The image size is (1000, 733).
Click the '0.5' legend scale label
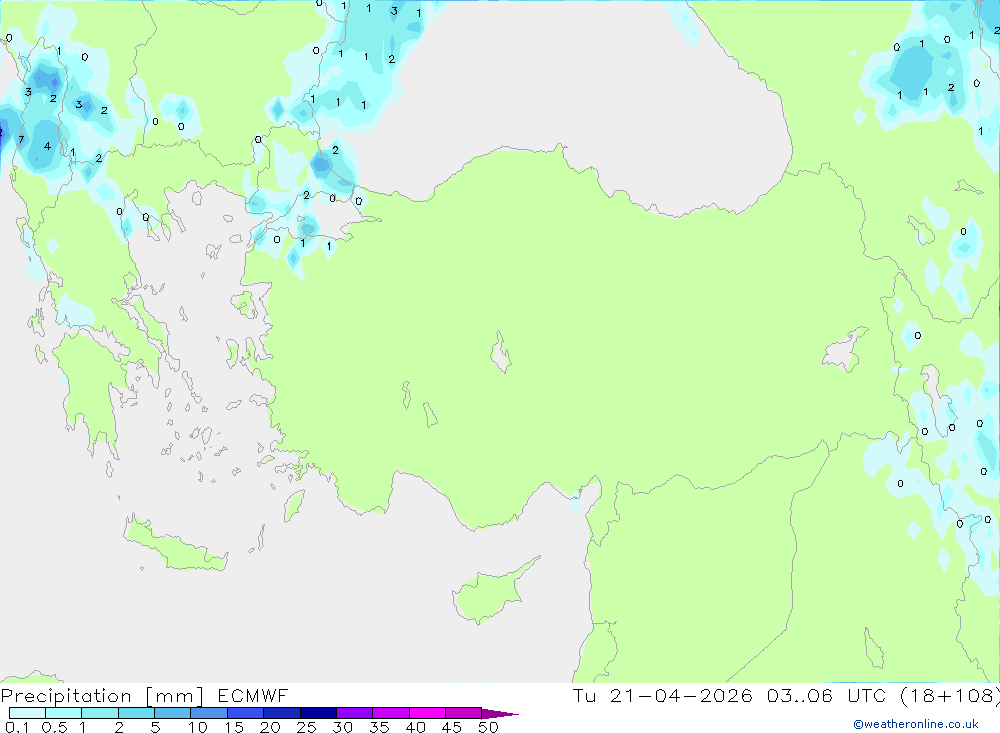[x=54, y=727]
